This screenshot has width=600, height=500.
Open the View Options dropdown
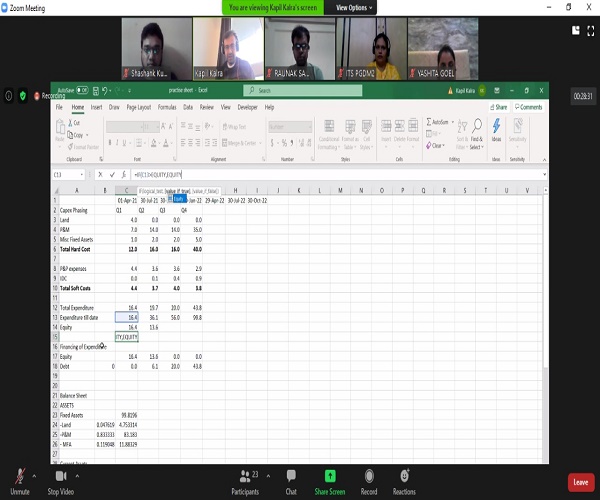pyautogui.click(x=354, y=8)
